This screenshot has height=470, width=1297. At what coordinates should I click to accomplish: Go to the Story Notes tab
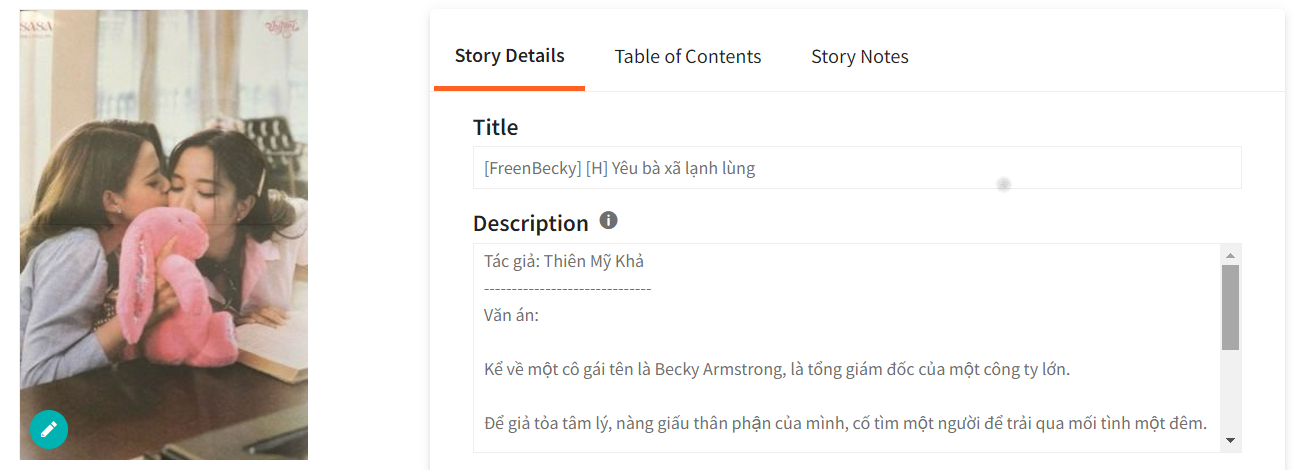[859, 57]
